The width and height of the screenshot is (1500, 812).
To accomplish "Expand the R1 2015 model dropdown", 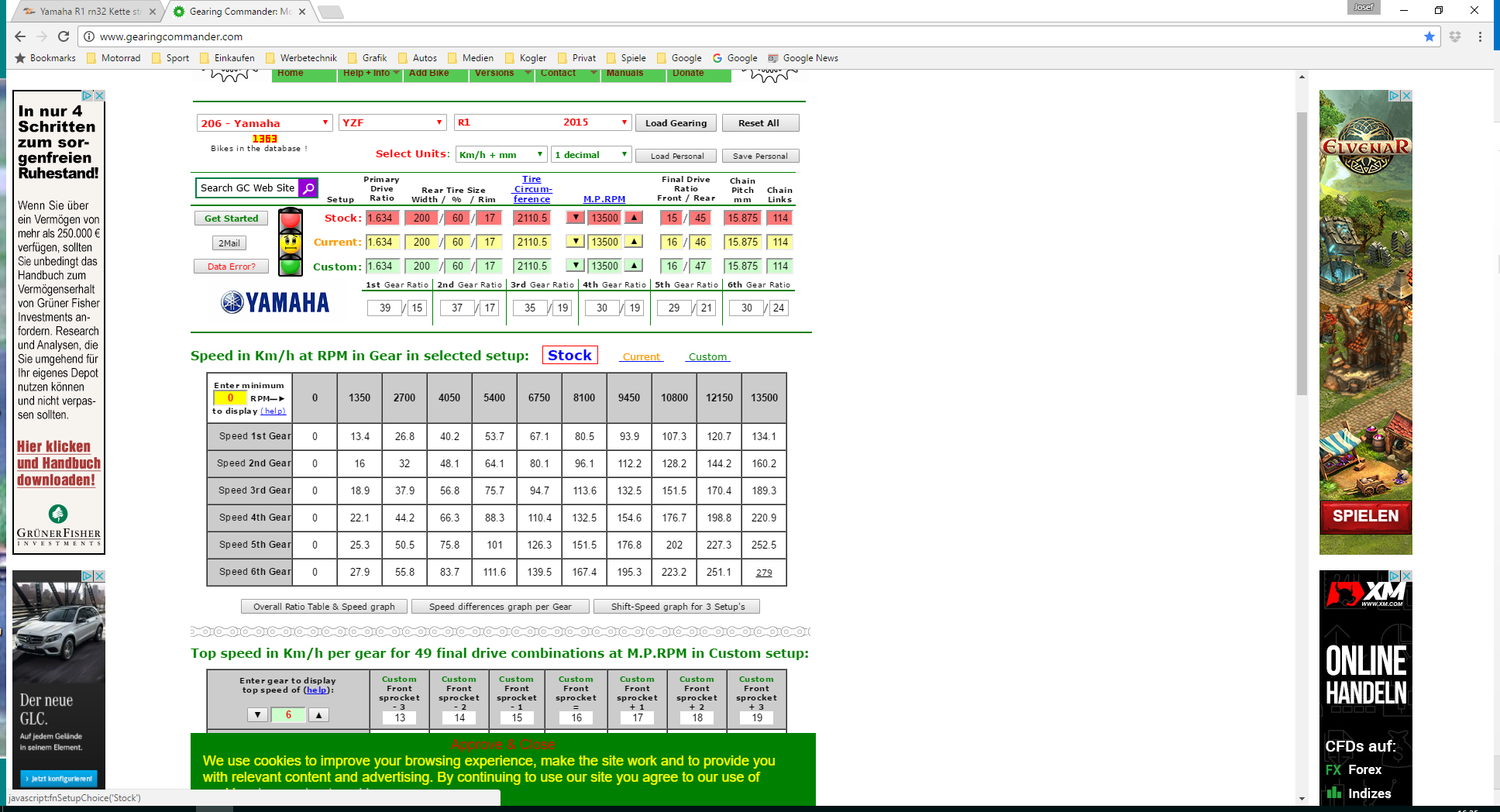I will 542,122.
